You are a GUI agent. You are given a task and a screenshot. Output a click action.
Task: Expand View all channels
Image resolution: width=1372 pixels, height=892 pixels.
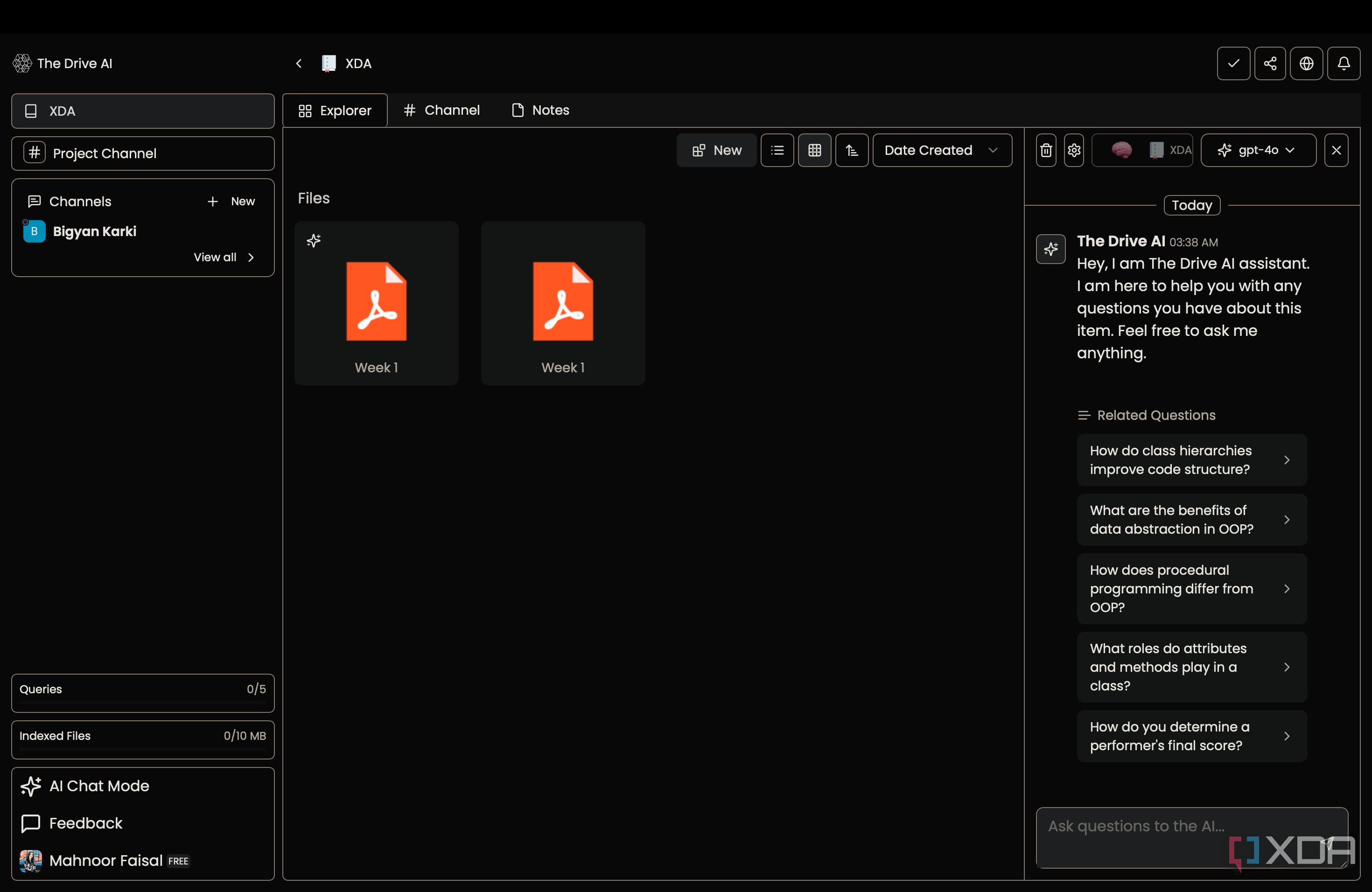[224, 257]
